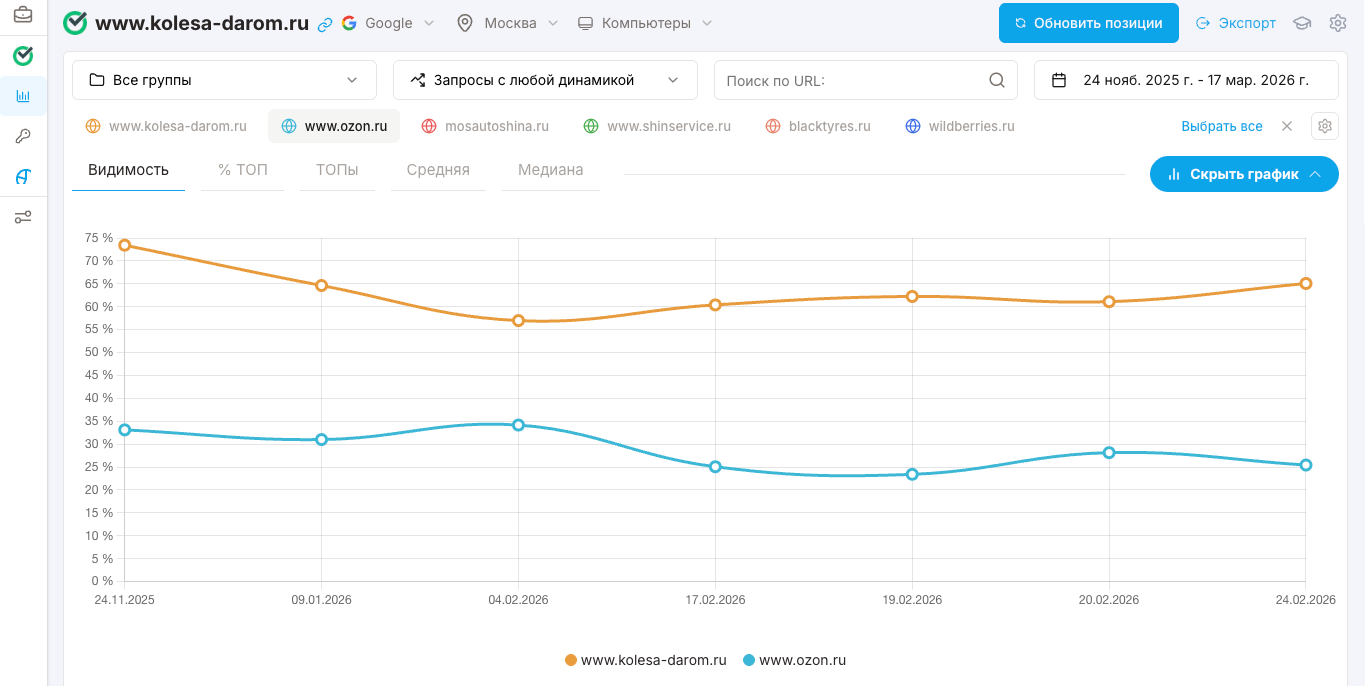The image size is (1365, 686).
Task: Toggle the www.ozon.ru competitor chip
Action: point(334,126)
